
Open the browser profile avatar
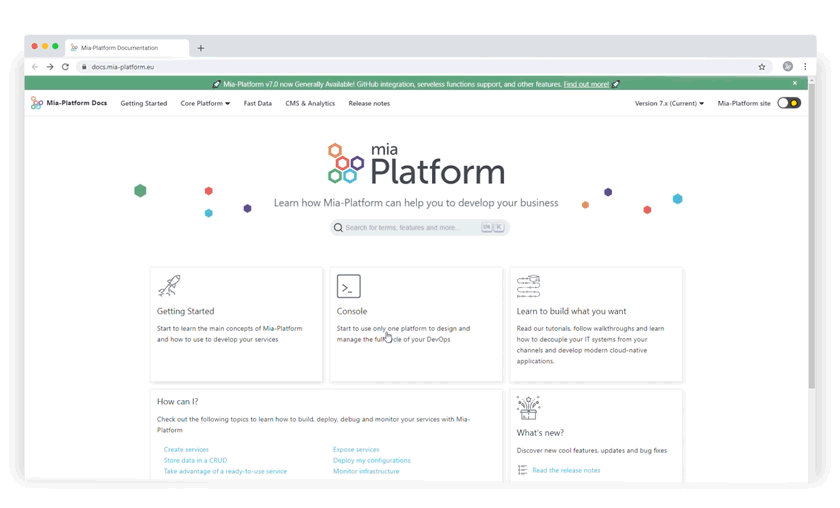(x=788, y=66)
